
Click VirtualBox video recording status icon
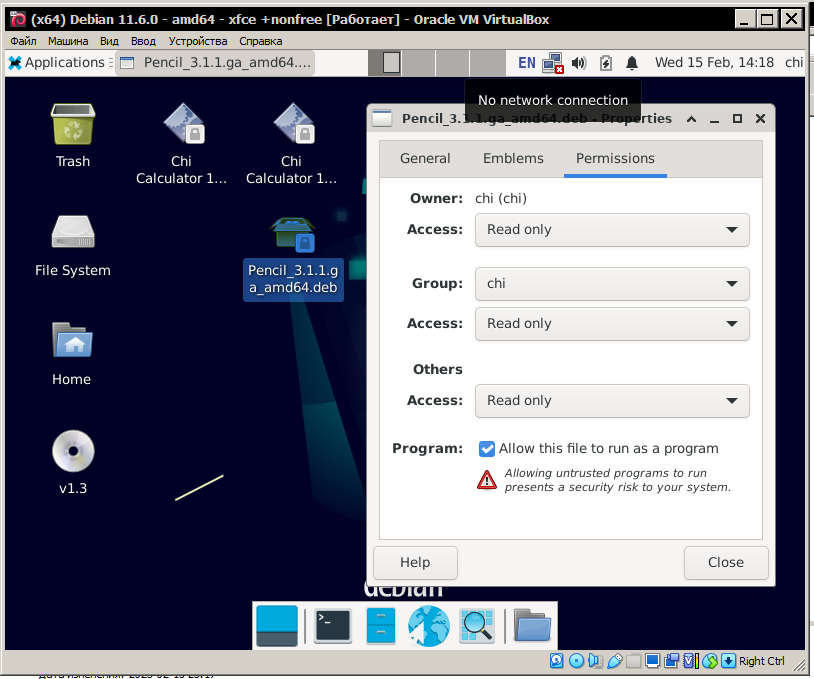(x=672, y=660)
